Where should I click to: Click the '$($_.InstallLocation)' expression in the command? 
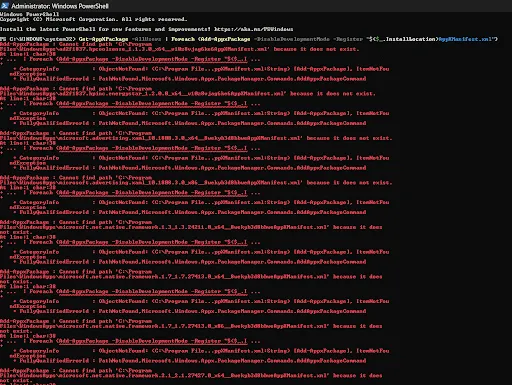pyautogui.click(x=404, y=39)
